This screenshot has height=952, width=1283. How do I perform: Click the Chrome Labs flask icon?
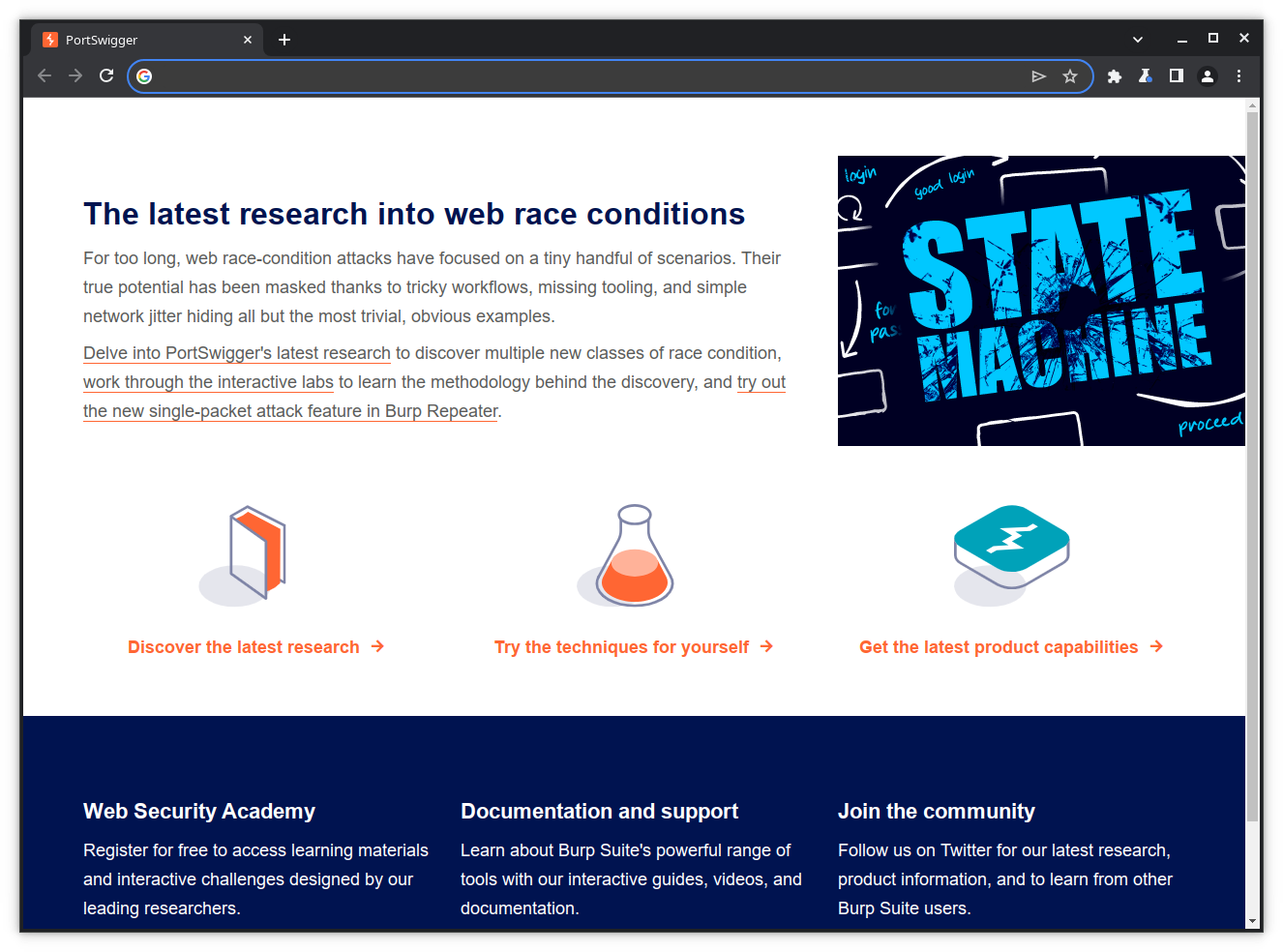(x=1146, y=76)
